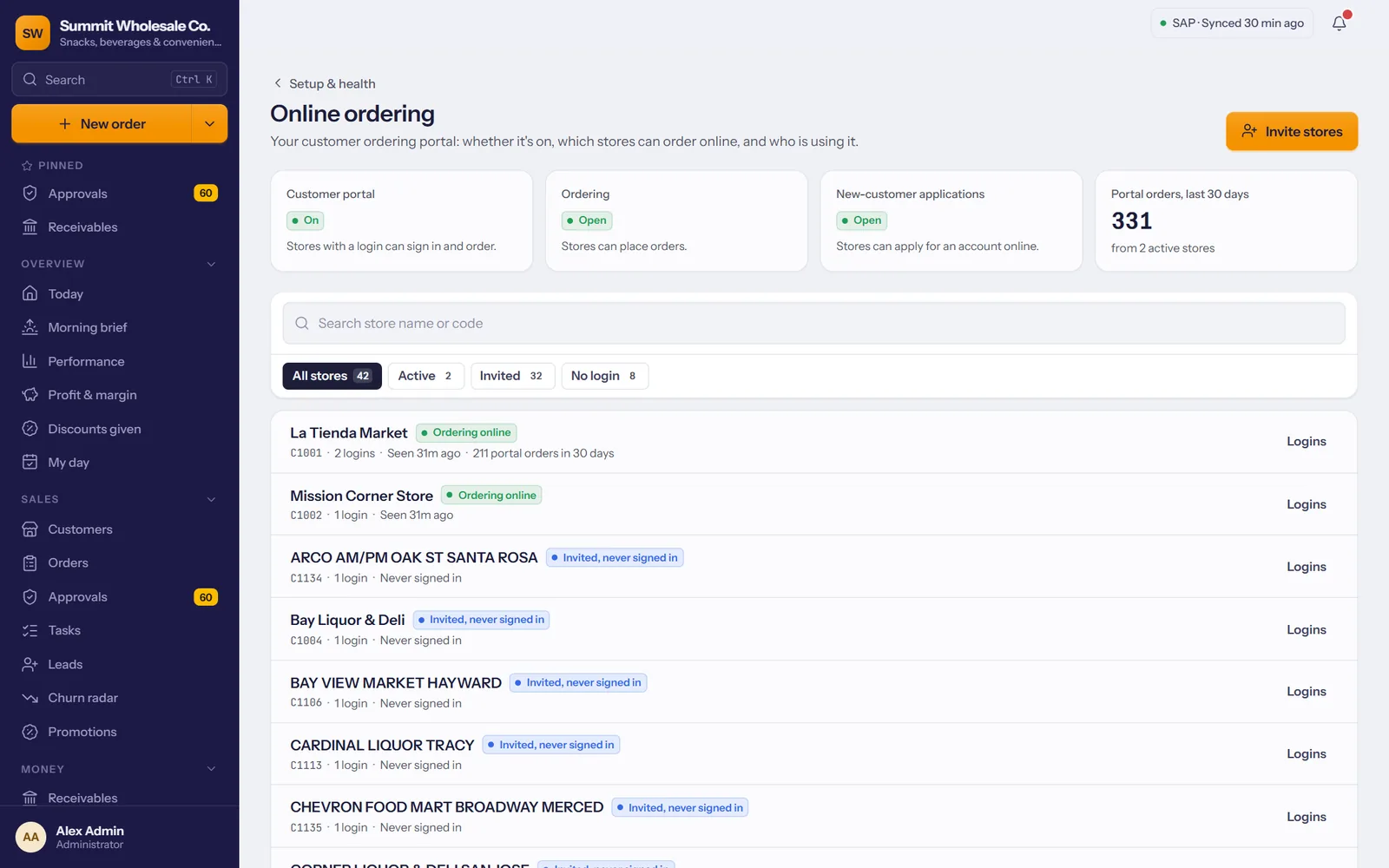The width and height of the screenshot is (1389, 868).
Task: Open Logins for La Tienda Market
Action: (1306, 442)
